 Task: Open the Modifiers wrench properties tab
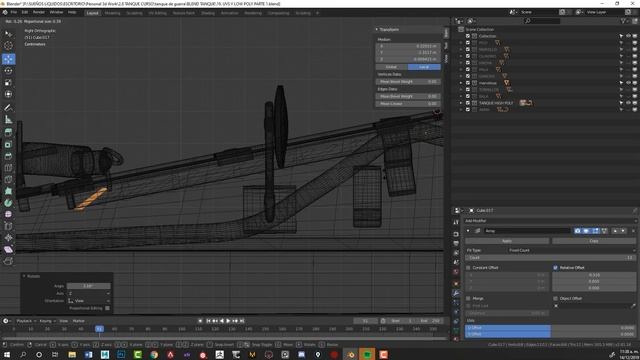[456, 293]
